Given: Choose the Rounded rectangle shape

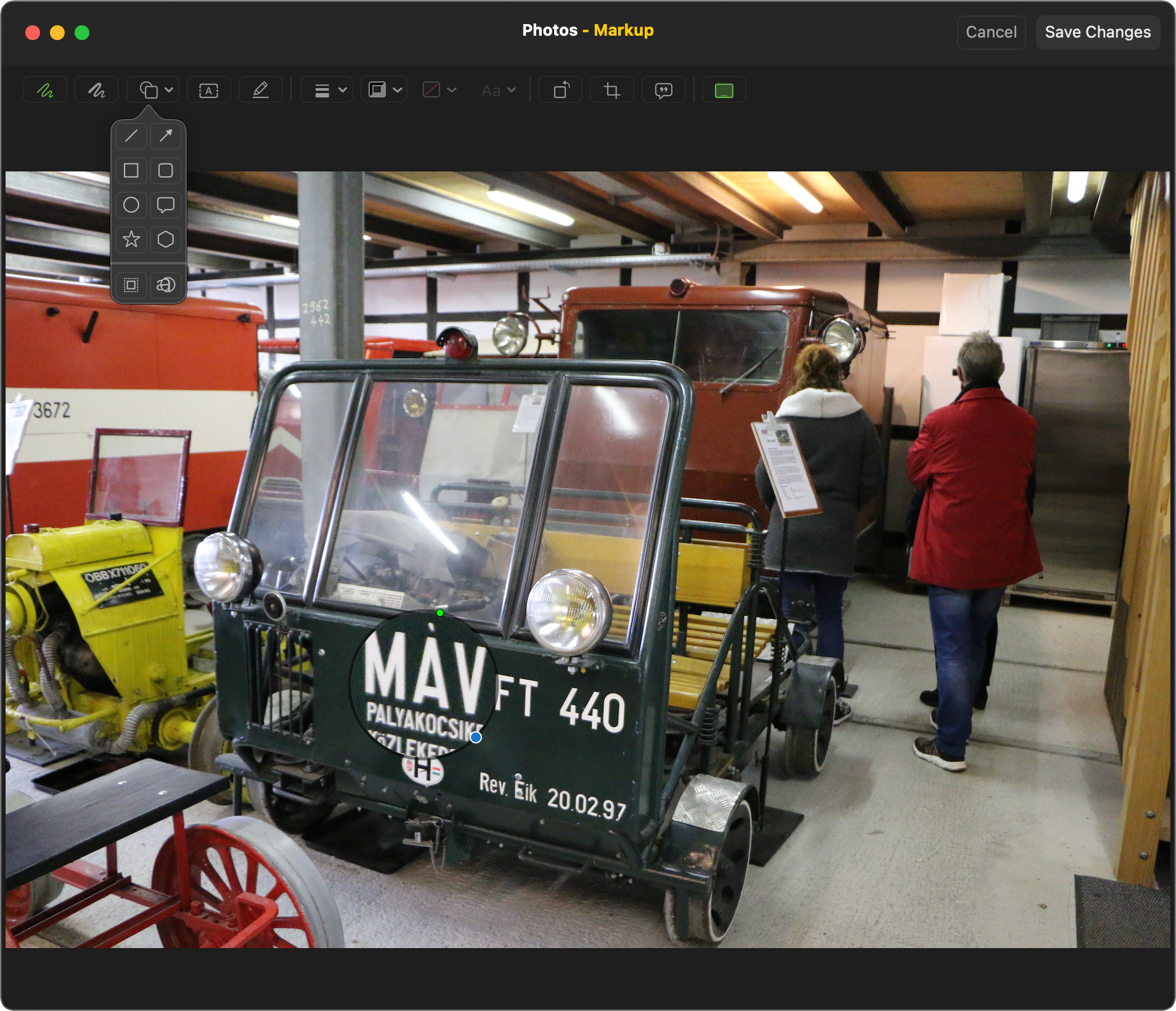Looking at the screenshot, I should point(166,170).
